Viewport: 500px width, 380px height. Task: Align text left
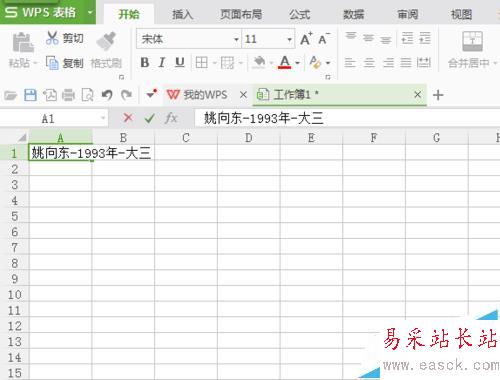[350, 62]
